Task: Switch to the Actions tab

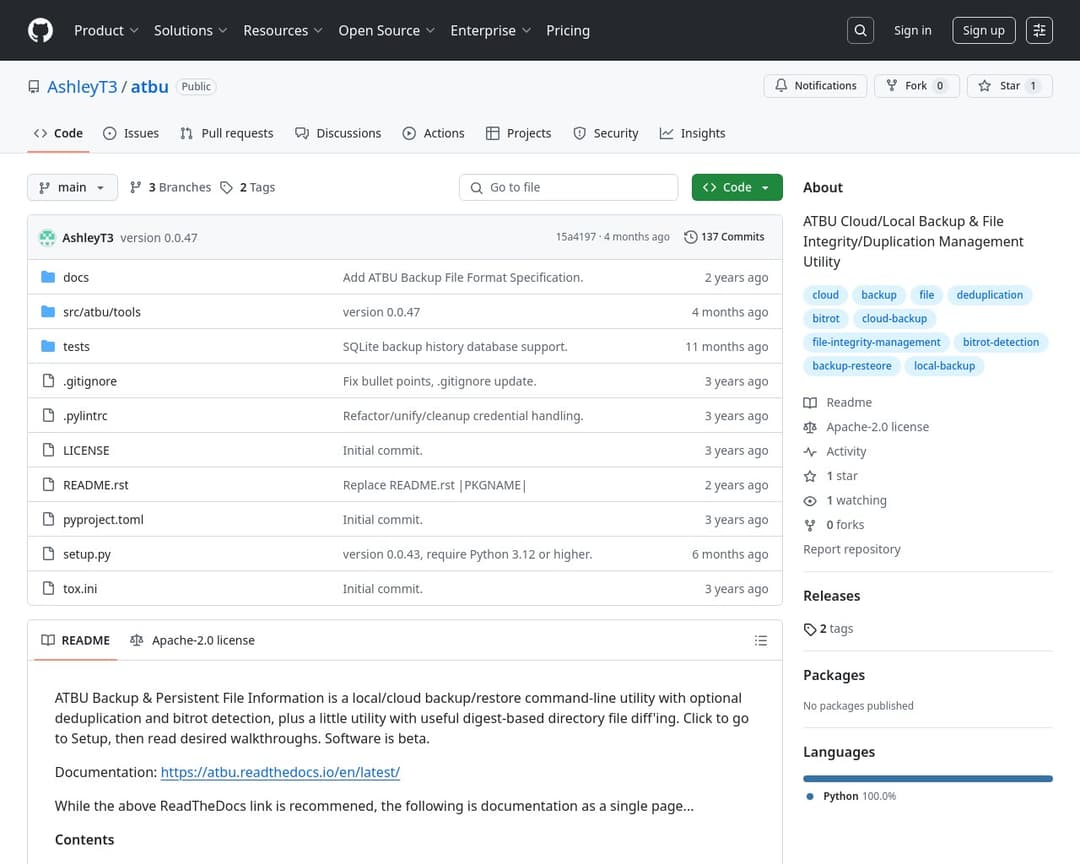Action: (434, 133)
